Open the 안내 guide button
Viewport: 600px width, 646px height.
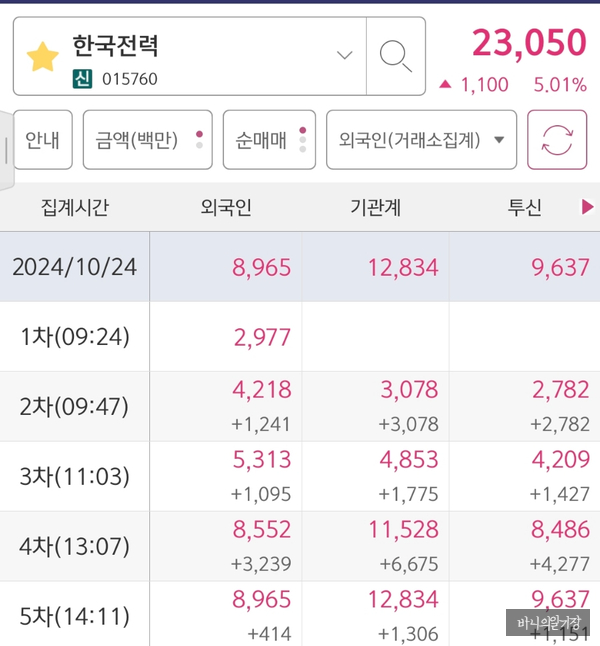pyautogui.click(x=42, y=140)
